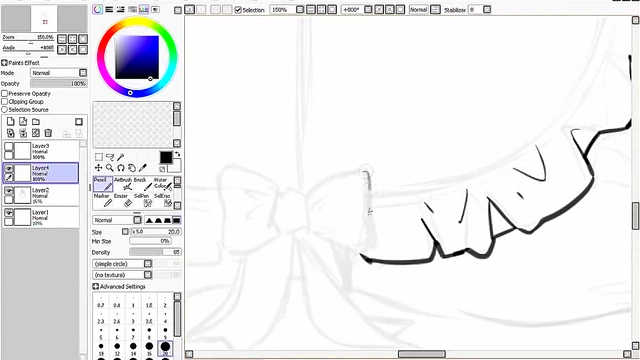This screenshot has height=360, width=640.
Task: Select the Eyedropper tool
Action: point(142,168)
